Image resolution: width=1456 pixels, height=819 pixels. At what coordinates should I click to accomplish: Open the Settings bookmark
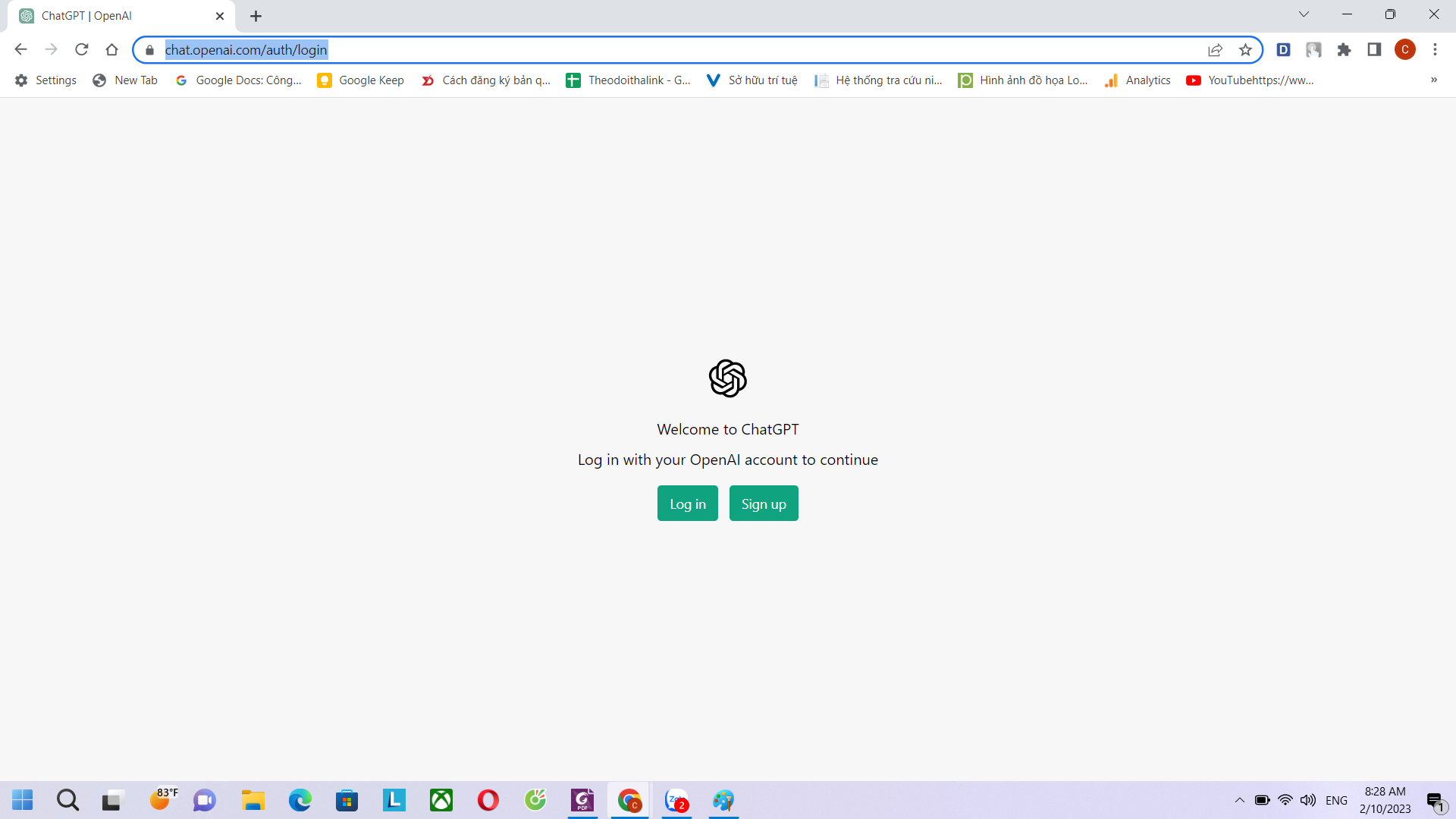(45, 80)
